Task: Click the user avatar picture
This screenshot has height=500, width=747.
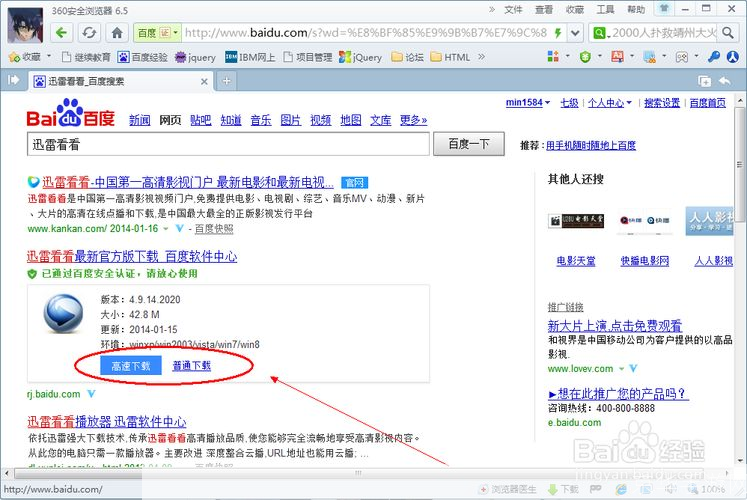Action: pos(25,25)
